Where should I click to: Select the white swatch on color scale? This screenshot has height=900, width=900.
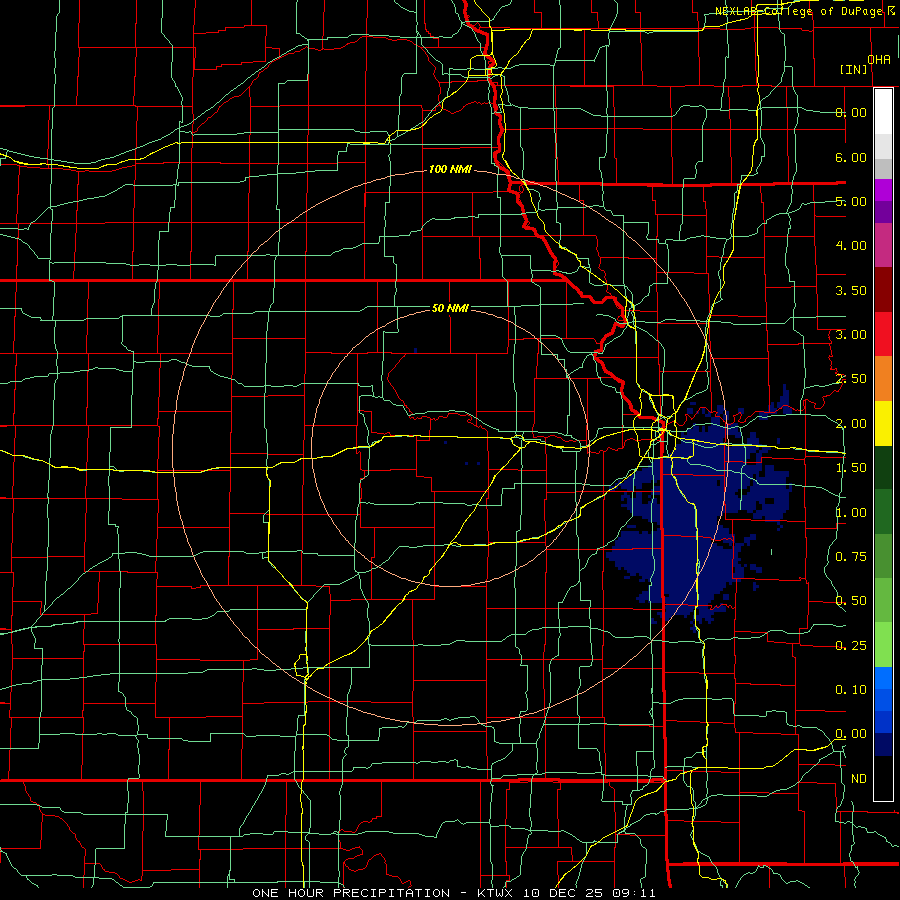pos(883,112)
